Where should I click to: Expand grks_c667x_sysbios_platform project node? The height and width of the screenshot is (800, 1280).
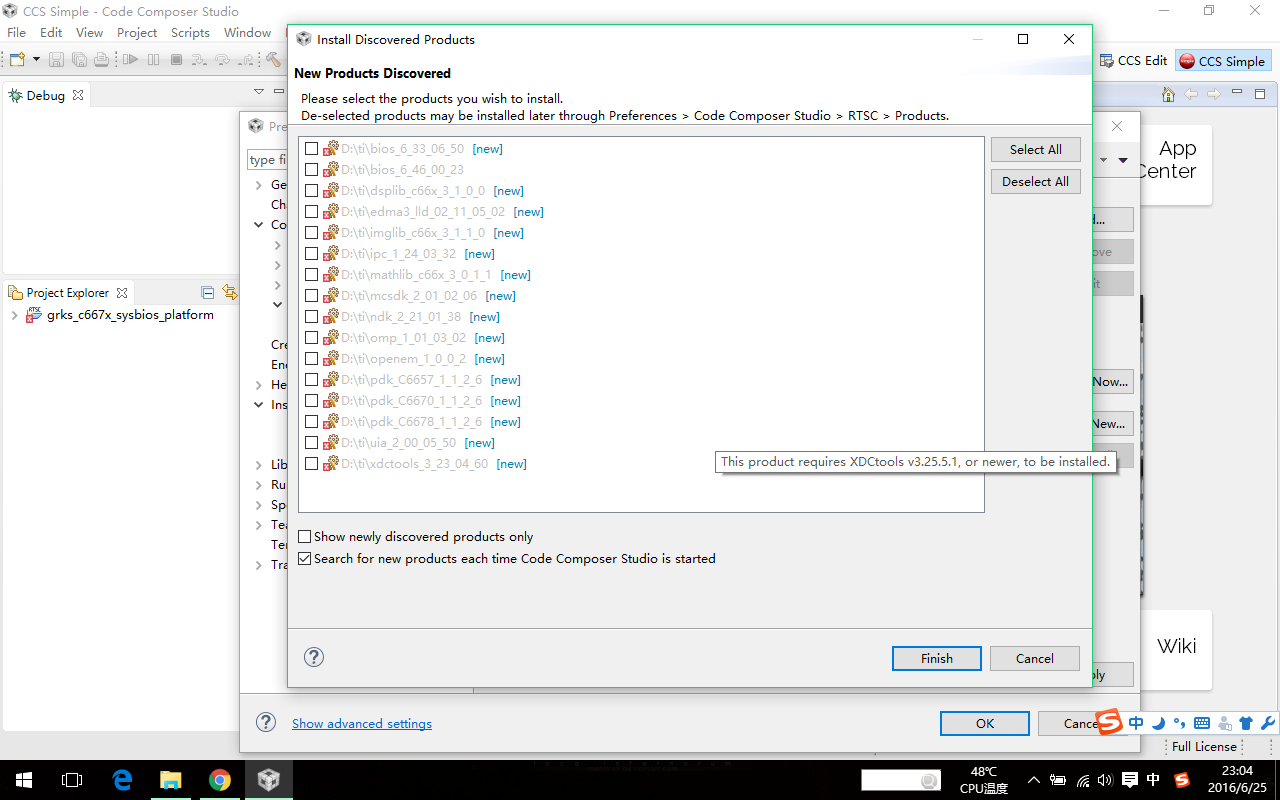point(14,315)
